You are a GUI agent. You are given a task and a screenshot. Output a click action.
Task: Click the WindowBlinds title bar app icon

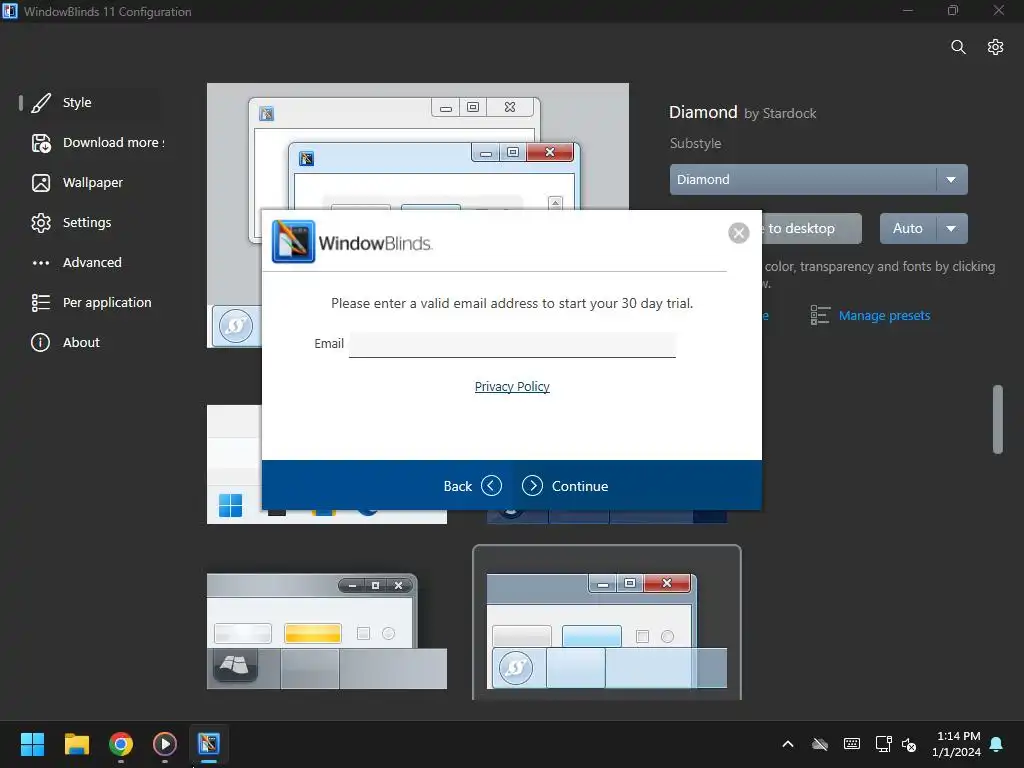[10, 11]
